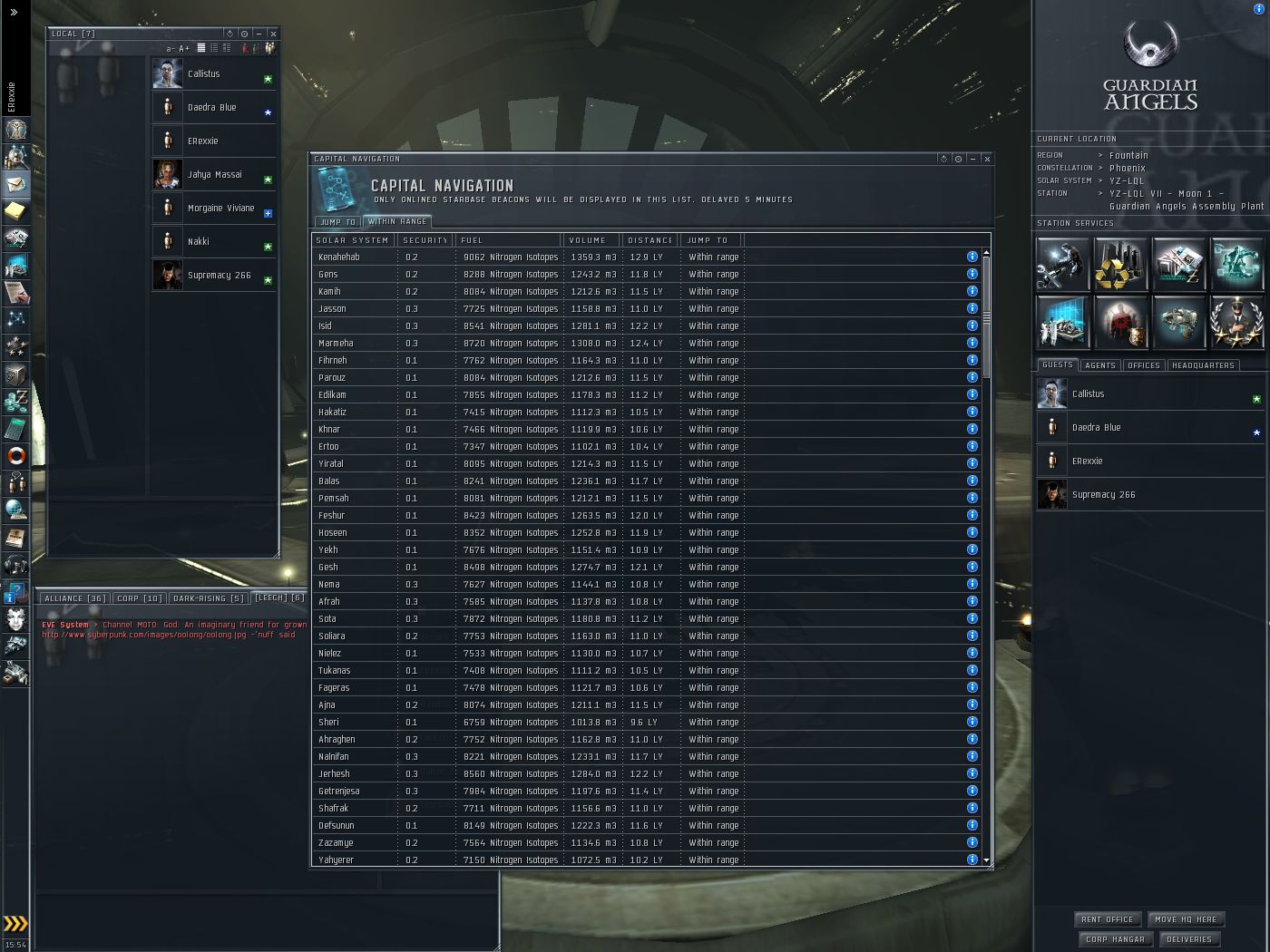Select Daedra Blue in station Guests list

[x=1150, y=427]
